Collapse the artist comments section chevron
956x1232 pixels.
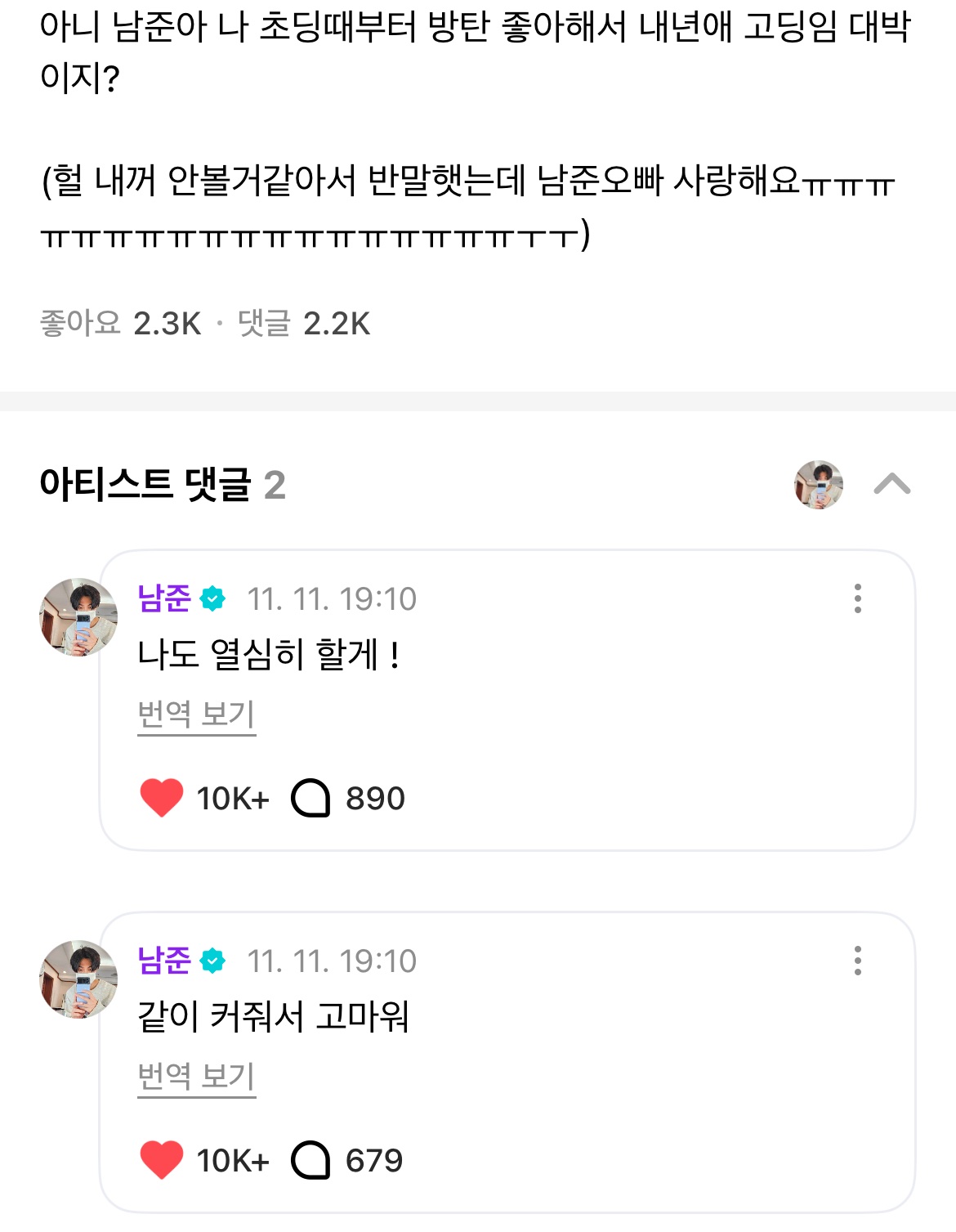click(x=891, y=484)
